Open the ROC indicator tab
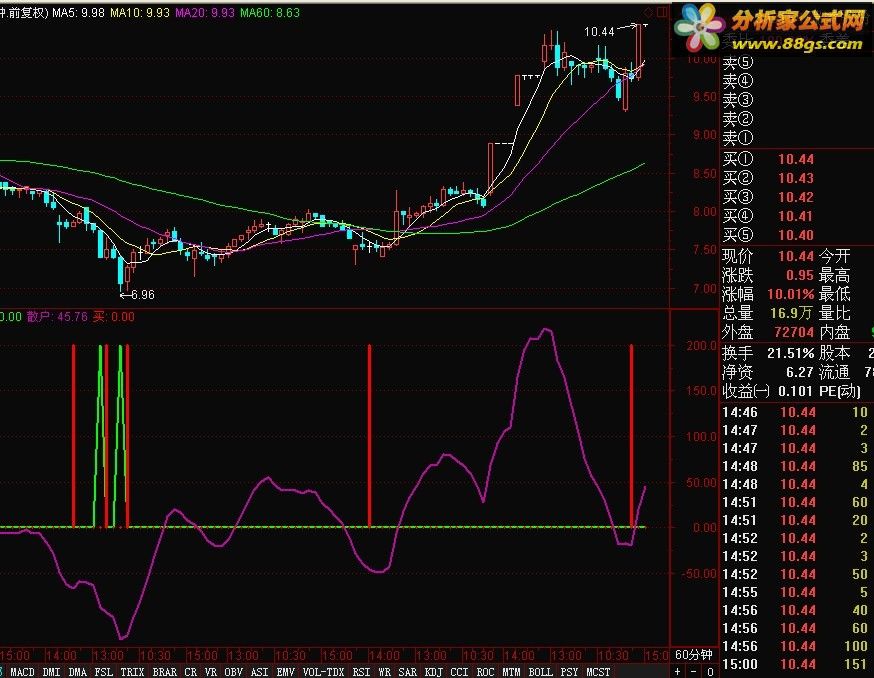The height and width of the screenshot is (678, 874). pyautogui.click(x=485, y=672)
